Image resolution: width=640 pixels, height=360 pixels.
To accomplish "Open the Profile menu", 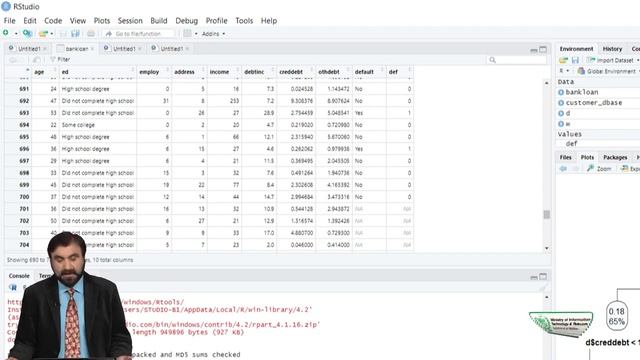I will coord(216,20).
